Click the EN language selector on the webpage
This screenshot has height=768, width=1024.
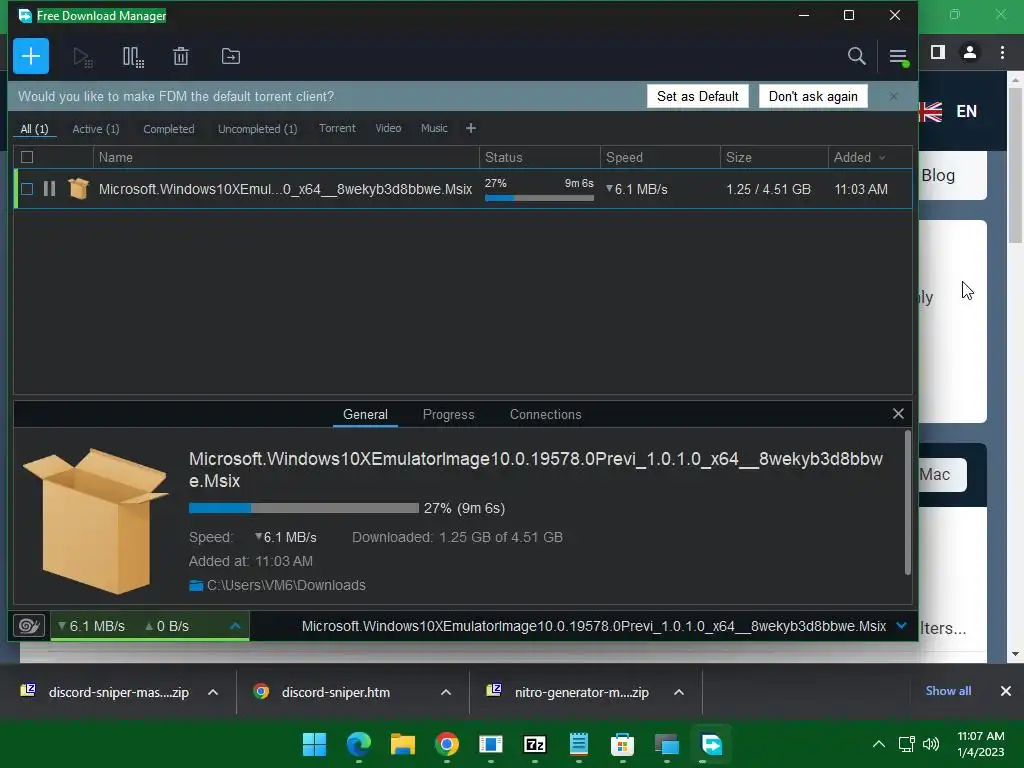tap(967, 111)
